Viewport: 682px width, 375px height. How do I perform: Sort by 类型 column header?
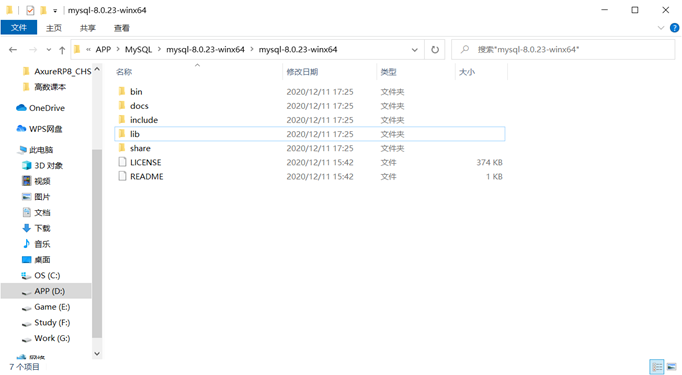388,72
